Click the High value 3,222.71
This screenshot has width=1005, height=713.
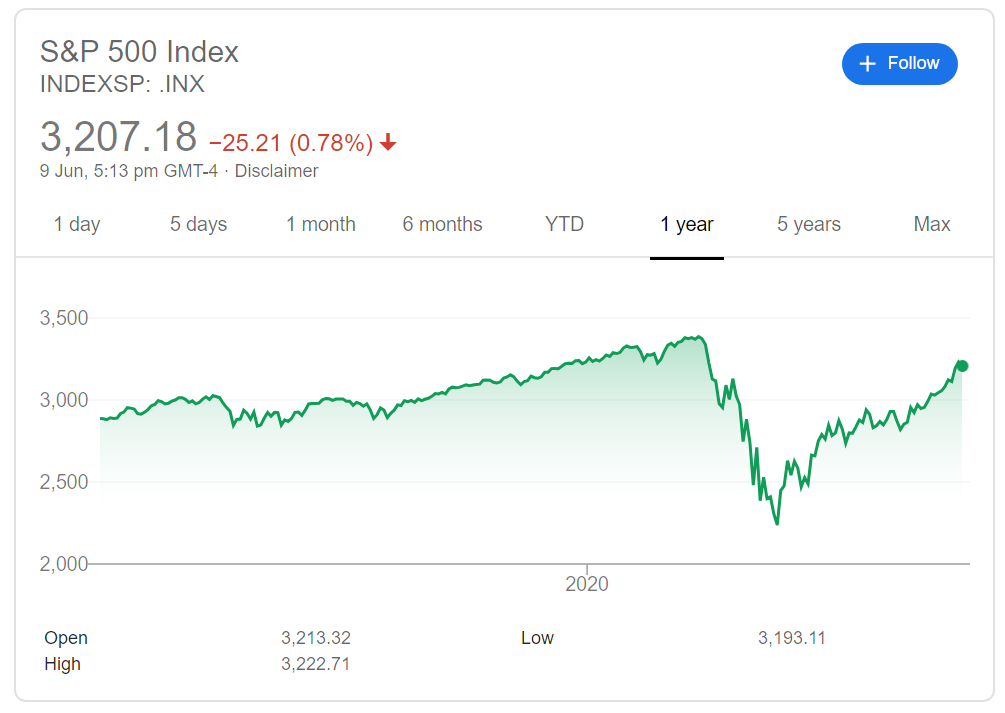pos(316,664)
